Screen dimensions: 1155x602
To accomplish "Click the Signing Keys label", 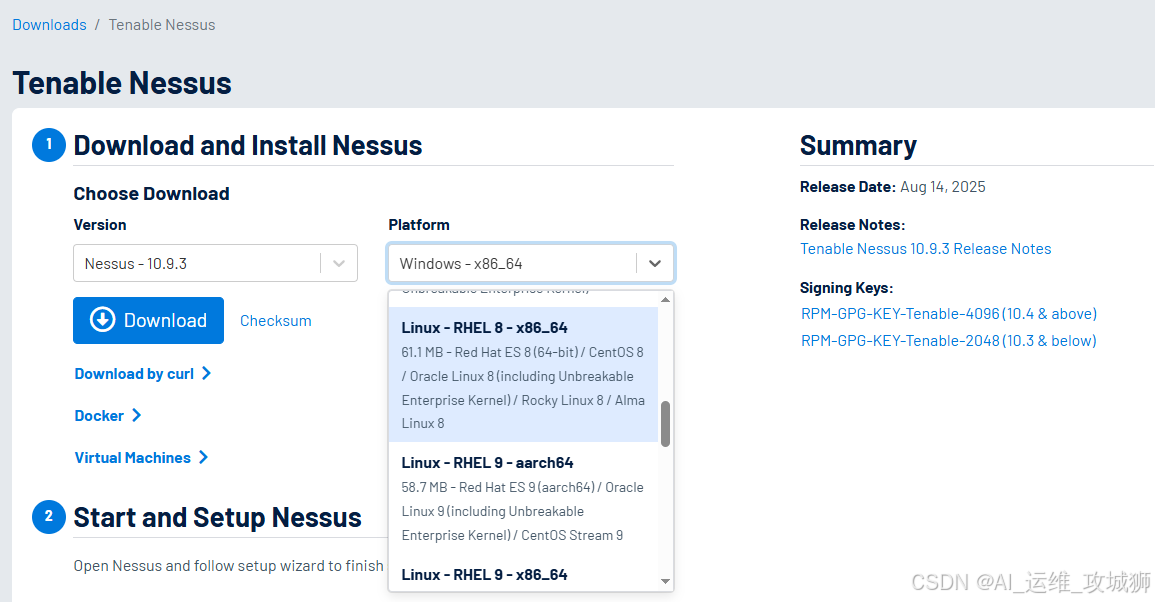I will [846, 288].
